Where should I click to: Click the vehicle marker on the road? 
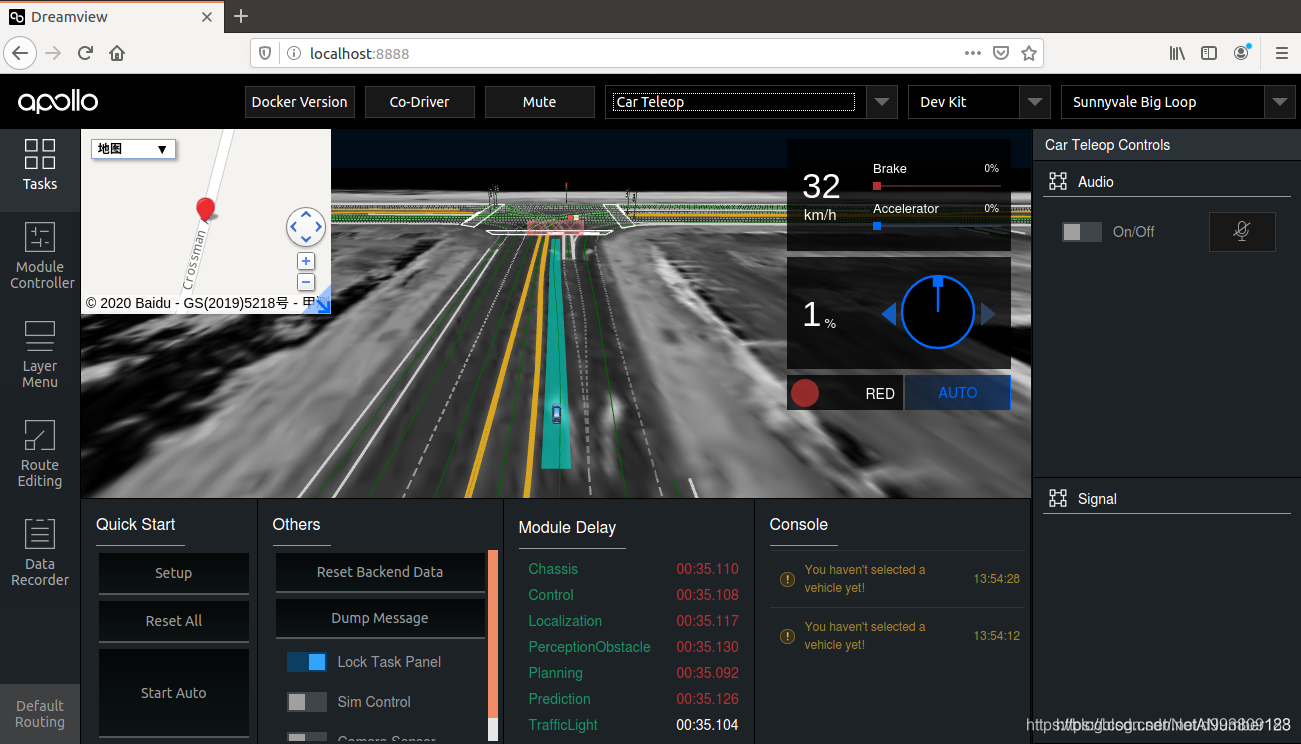557,413
